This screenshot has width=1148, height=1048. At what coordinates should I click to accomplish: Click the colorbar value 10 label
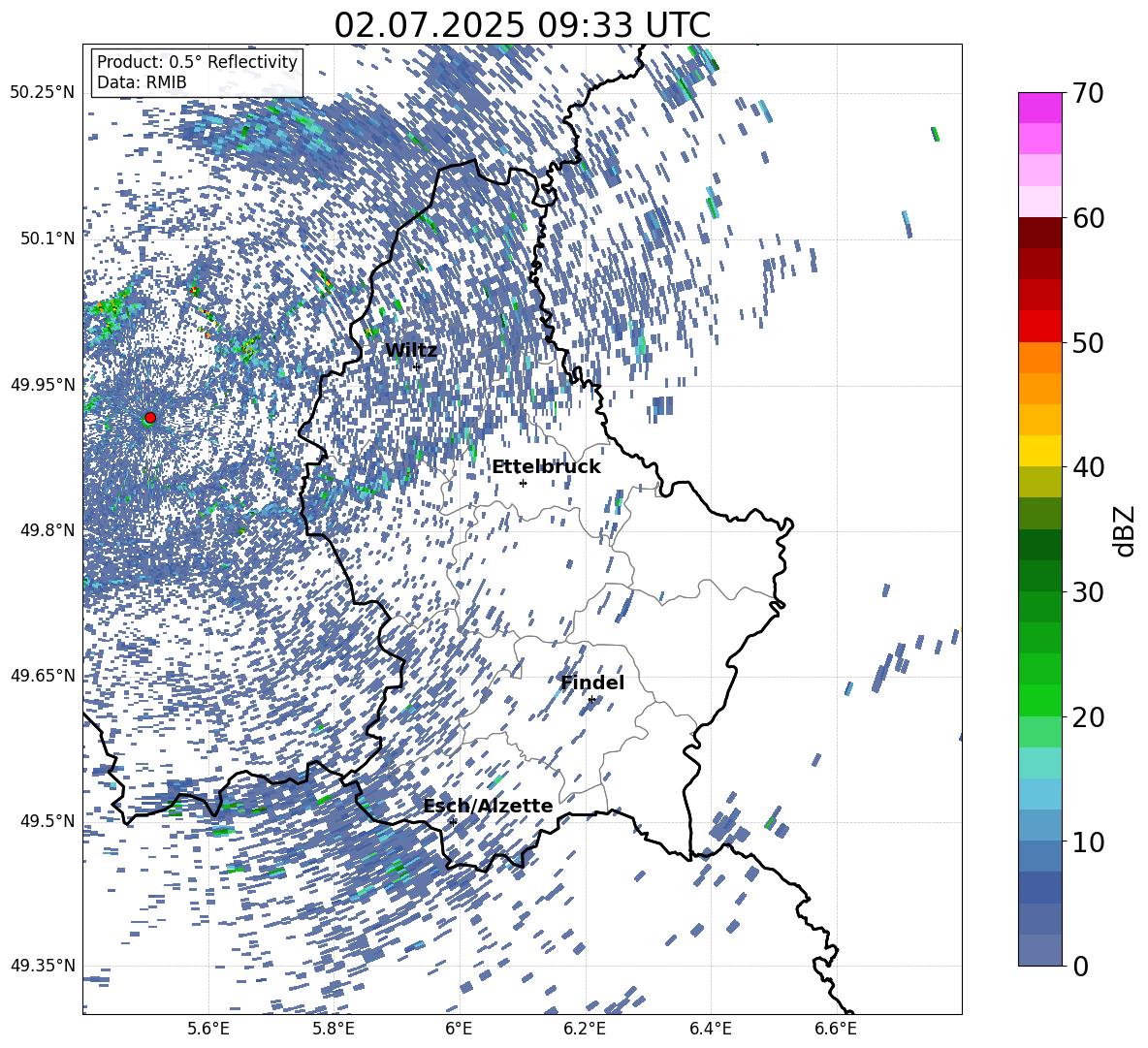point(1088,842)
